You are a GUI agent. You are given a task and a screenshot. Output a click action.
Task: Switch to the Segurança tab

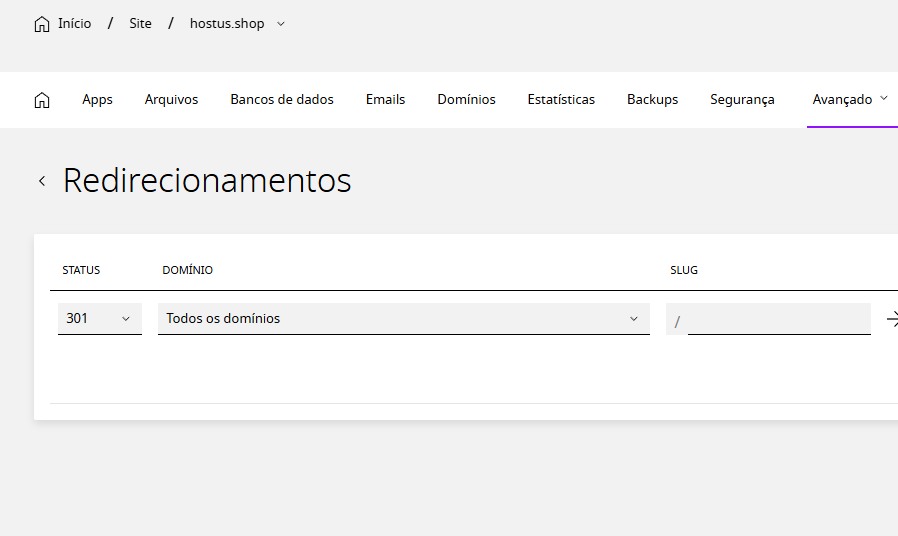[742, 100]
